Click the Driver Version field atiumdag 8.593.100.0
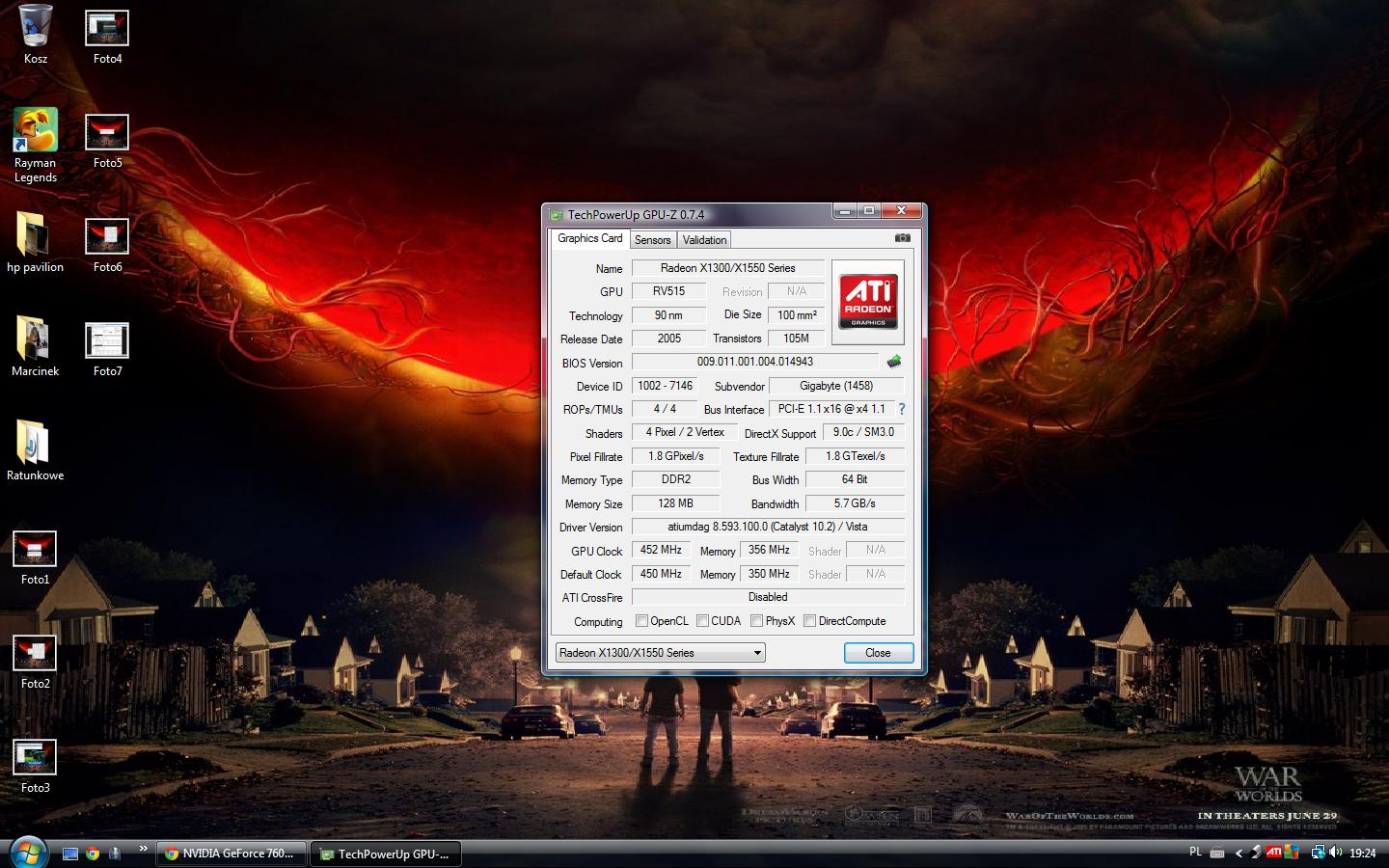 (768, 527)
